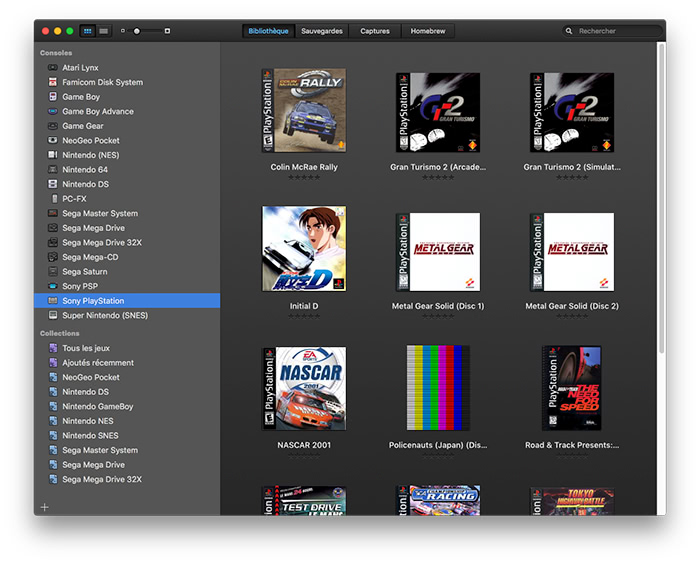Click the Sega Mega Drive console icon

point(53,228)
